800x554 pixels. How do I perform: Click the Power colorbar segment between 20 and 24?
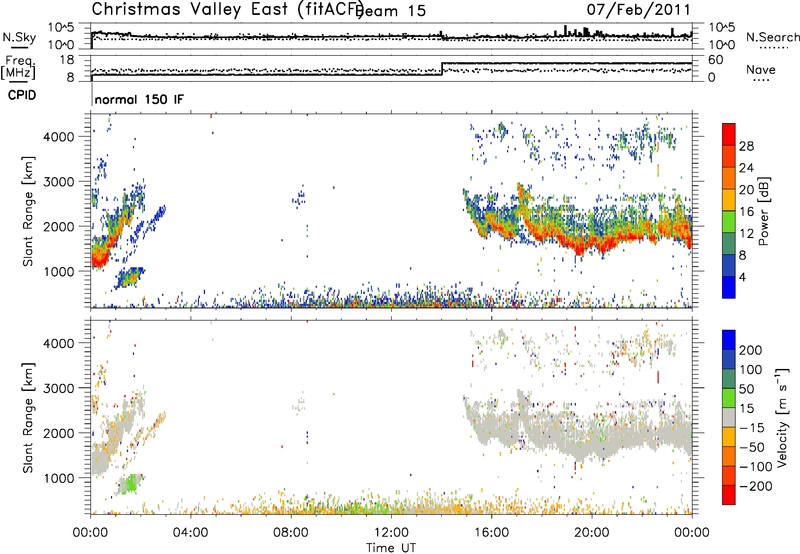[729, 179]
